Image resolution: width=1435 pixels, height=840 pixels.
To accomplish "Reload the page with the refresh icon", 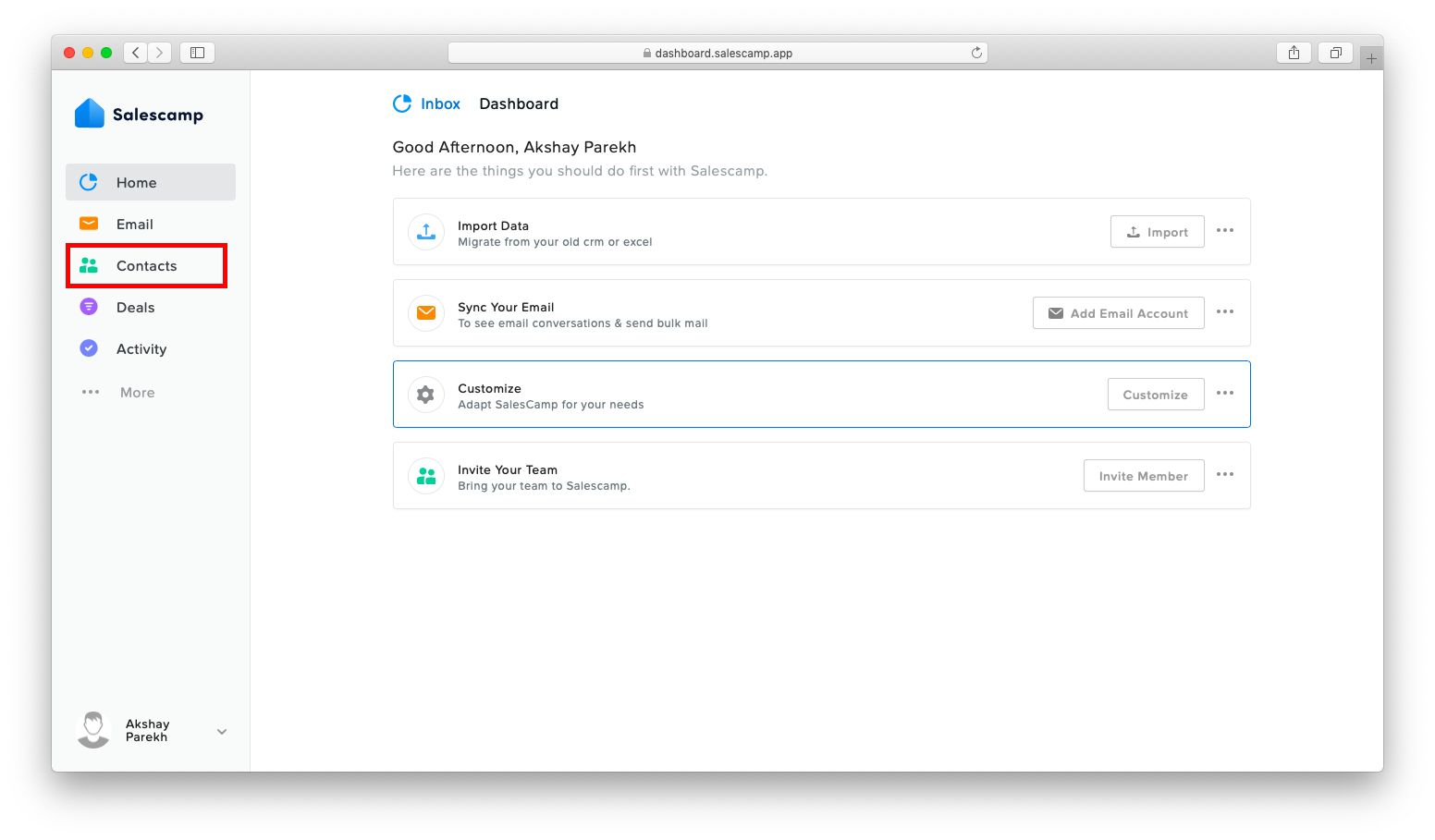I will [x=976, y=53].
